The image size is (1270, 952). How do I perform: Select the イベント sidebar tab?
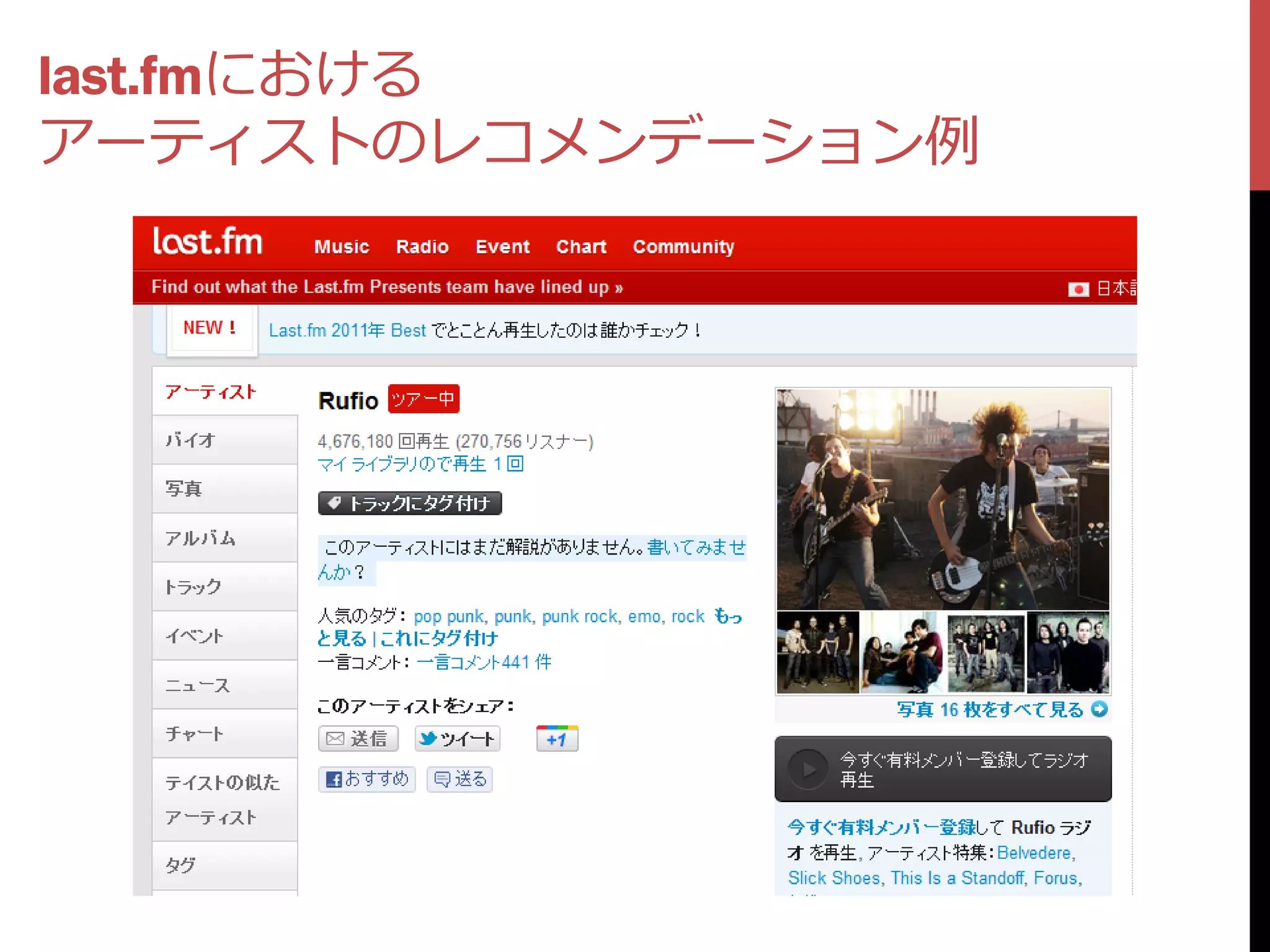click(224, 636)
